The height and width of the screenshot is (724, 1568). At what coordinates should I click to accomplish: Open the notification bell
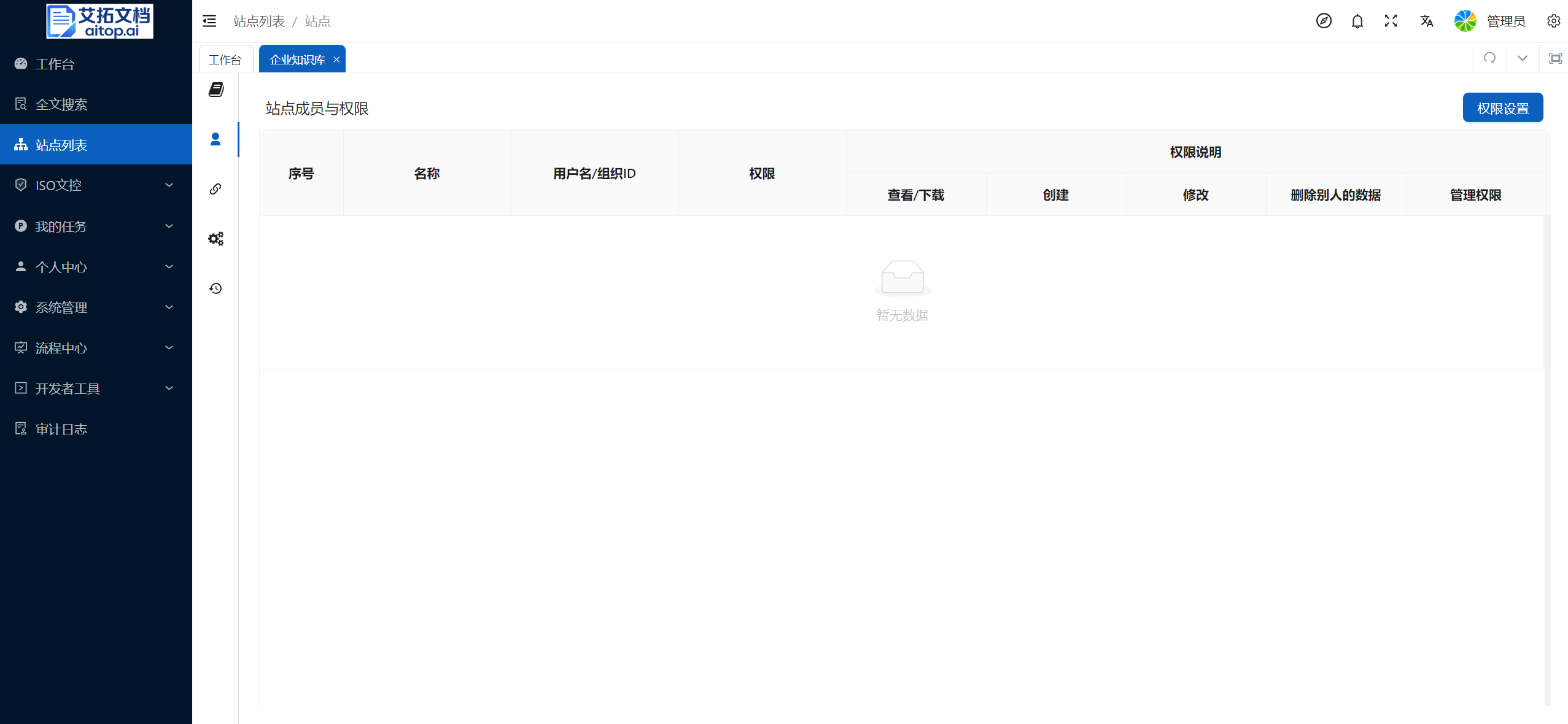pos(1357,21)
